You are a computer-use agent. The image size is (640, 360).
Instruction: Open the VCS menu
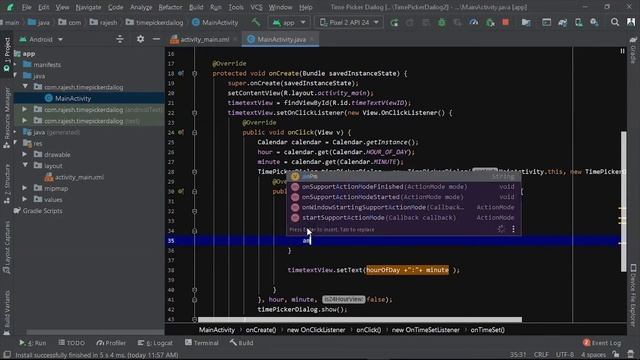click(256, 7)
